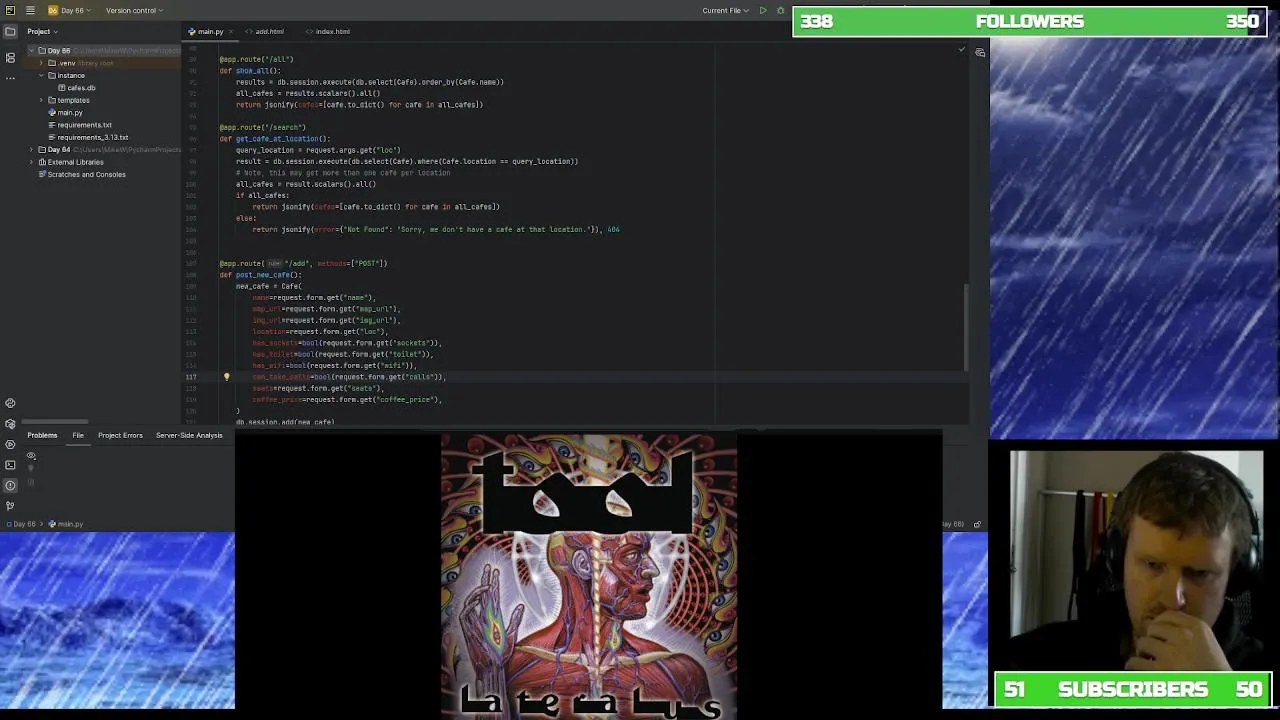This screenshot has height=720, width=1280.
Task: Close the main.py editor tab
Action: tap(232, 31)
